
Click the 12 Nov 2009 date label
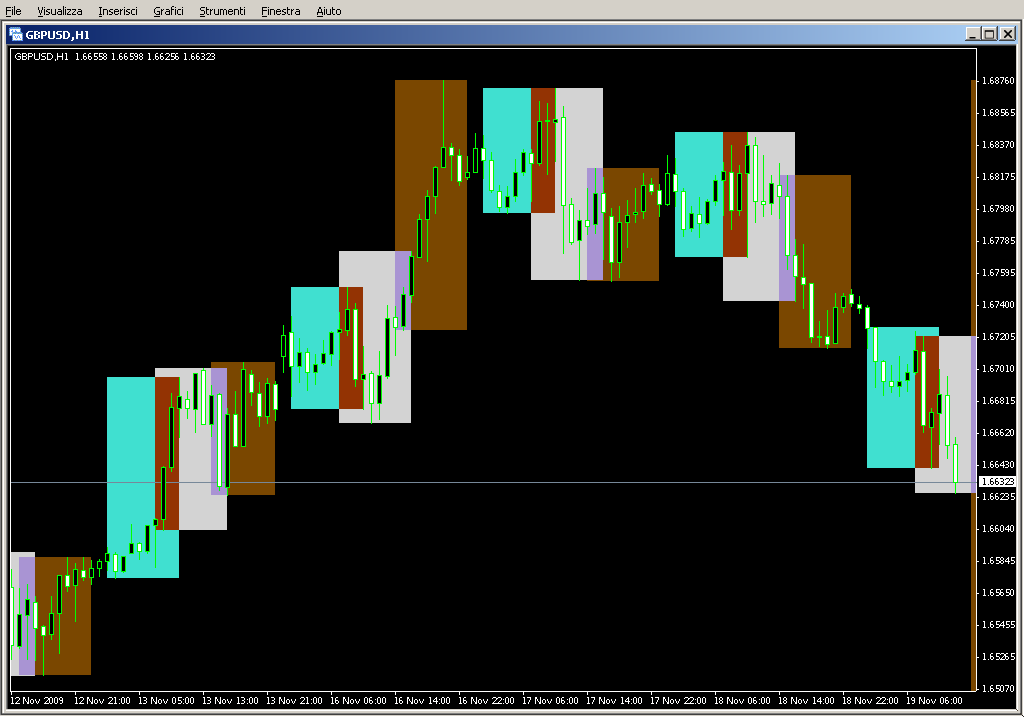[x=37, y=701]
